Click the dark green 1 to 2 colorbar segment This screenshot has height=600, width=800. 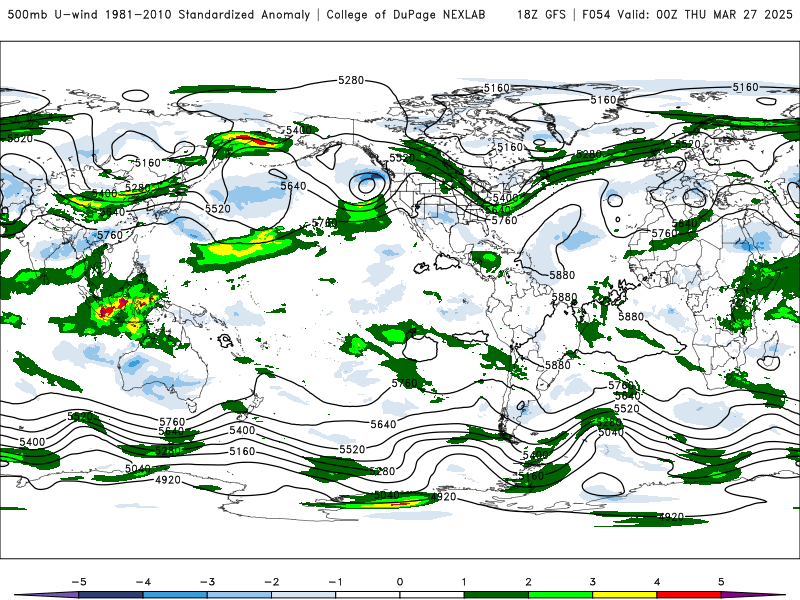point(496,595)
